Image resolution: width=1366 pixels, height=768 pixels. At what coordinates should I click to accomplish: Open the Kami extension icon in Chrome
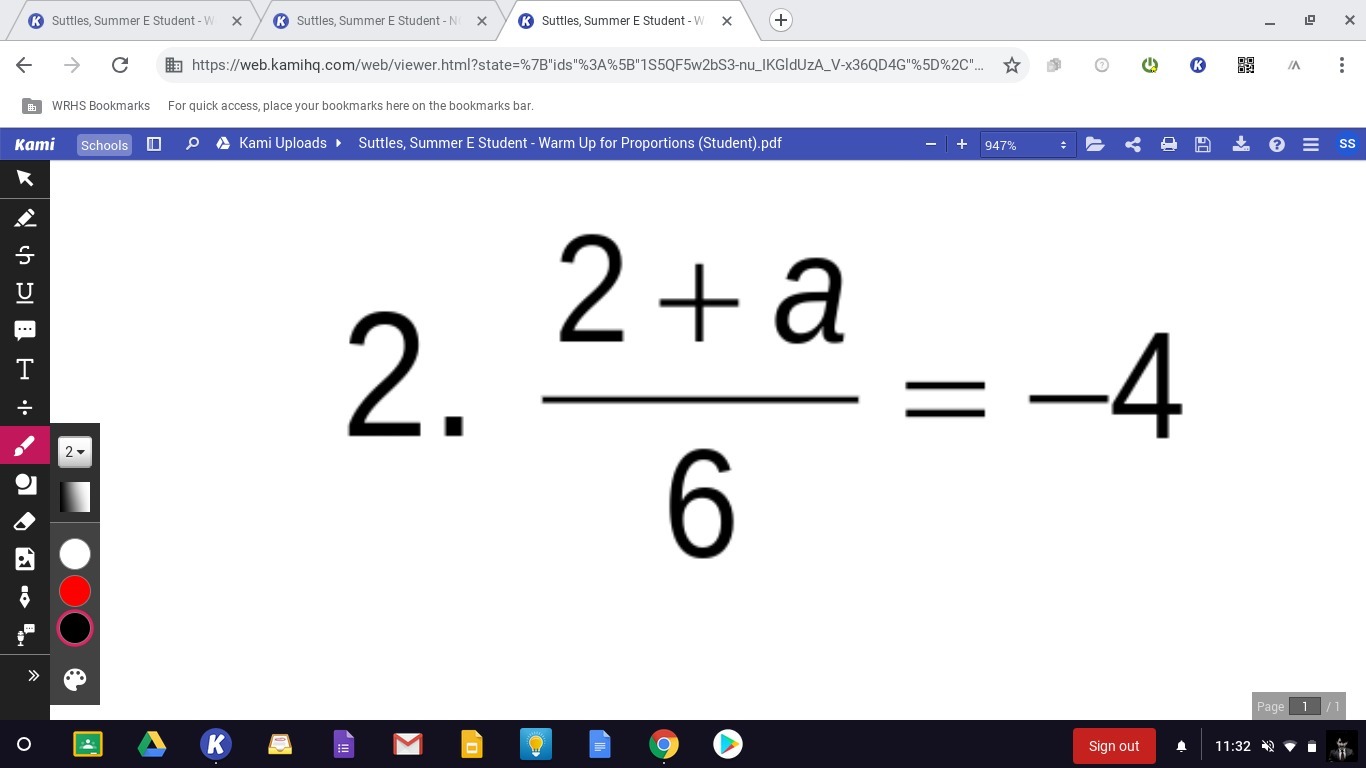point(1198,65)
